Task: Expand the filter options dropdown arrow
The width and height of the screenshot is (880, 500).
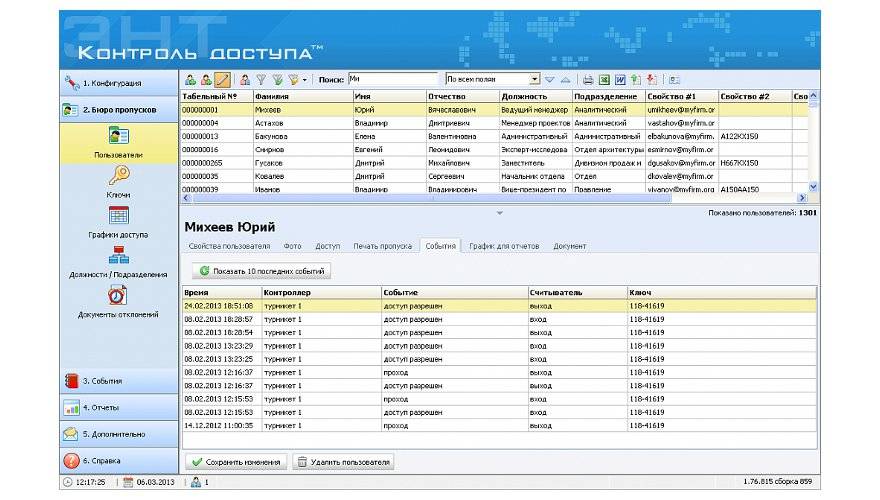Action: pyautogui.click(x=303, y=80)
